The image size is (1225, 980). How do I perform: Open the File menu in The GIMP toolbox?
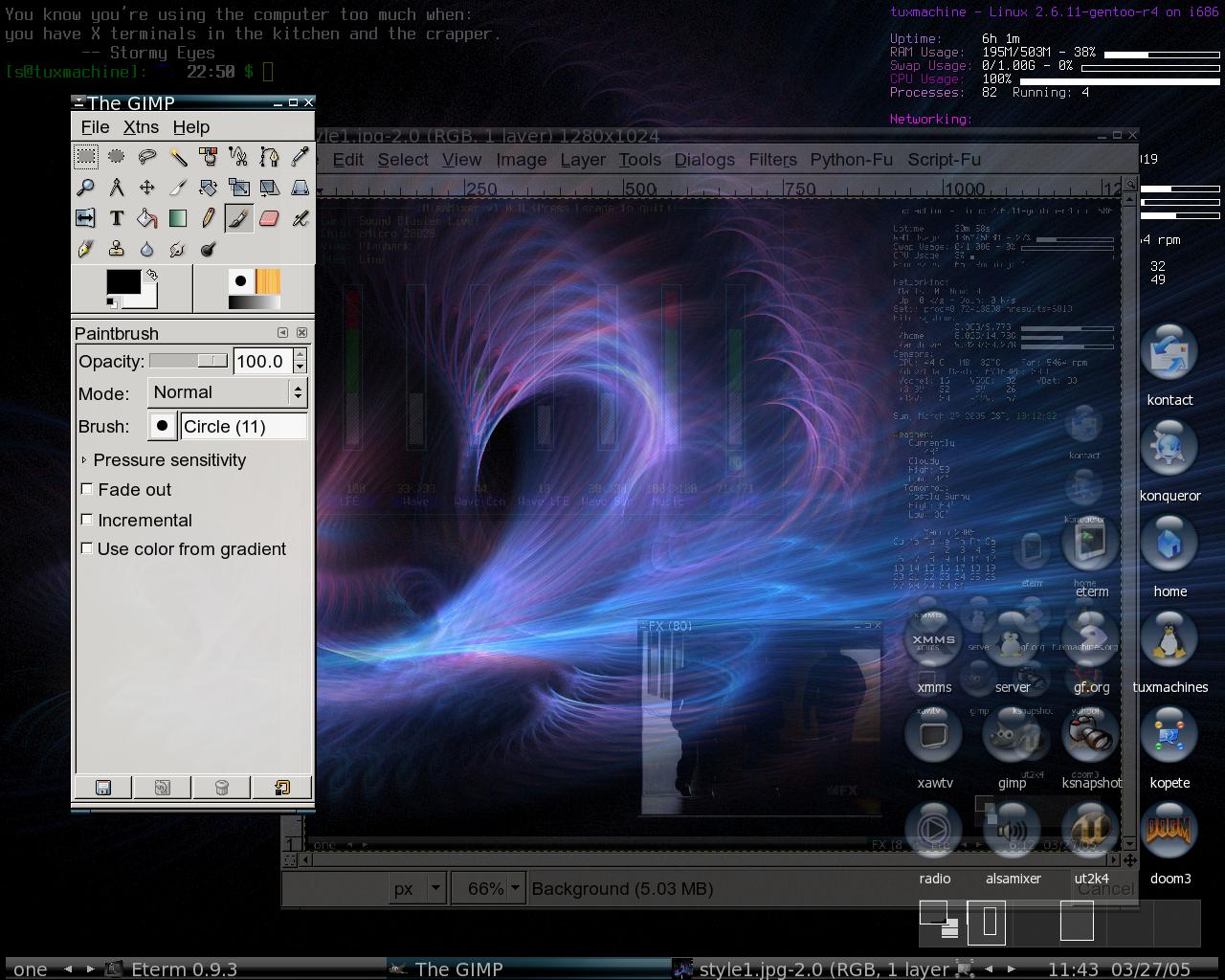pyautogui.click(x=95, y=127)
